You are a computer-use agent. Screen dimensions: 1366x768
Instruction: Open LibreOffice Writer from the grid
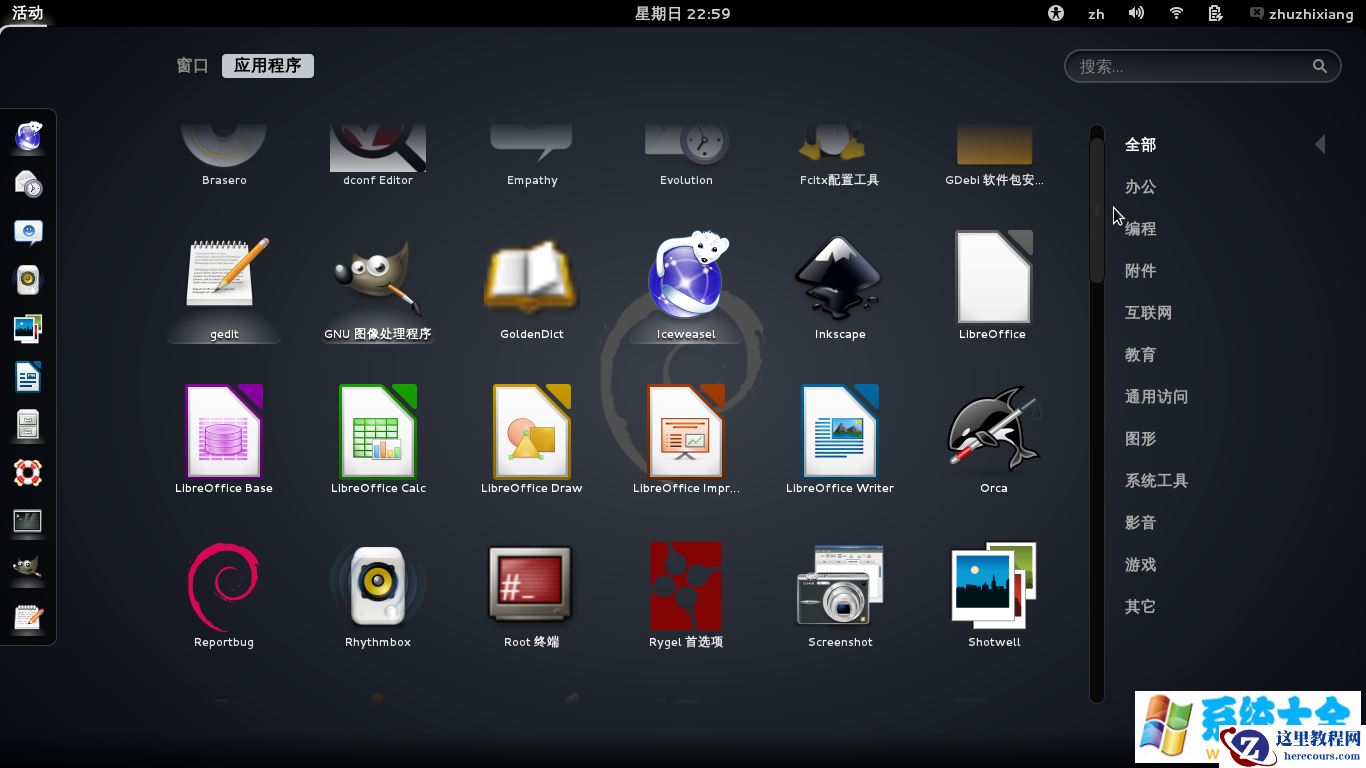pos(840,440)
